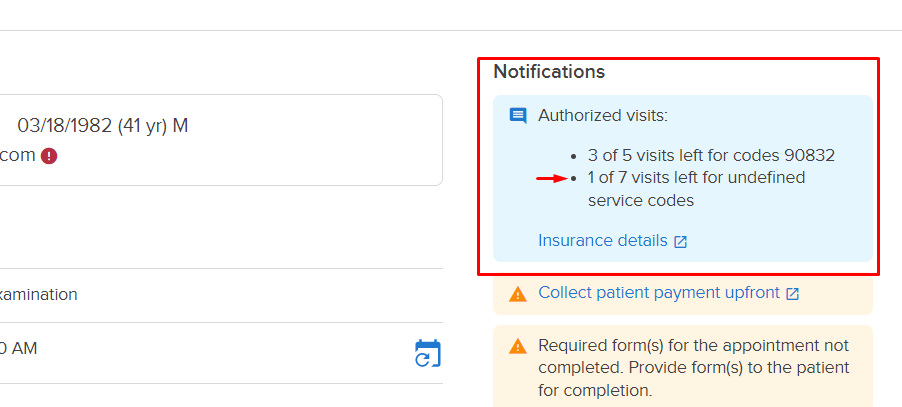
Task: Click the external-link icon after Collect patient payment upfront
Action: (x=793, y=294)
